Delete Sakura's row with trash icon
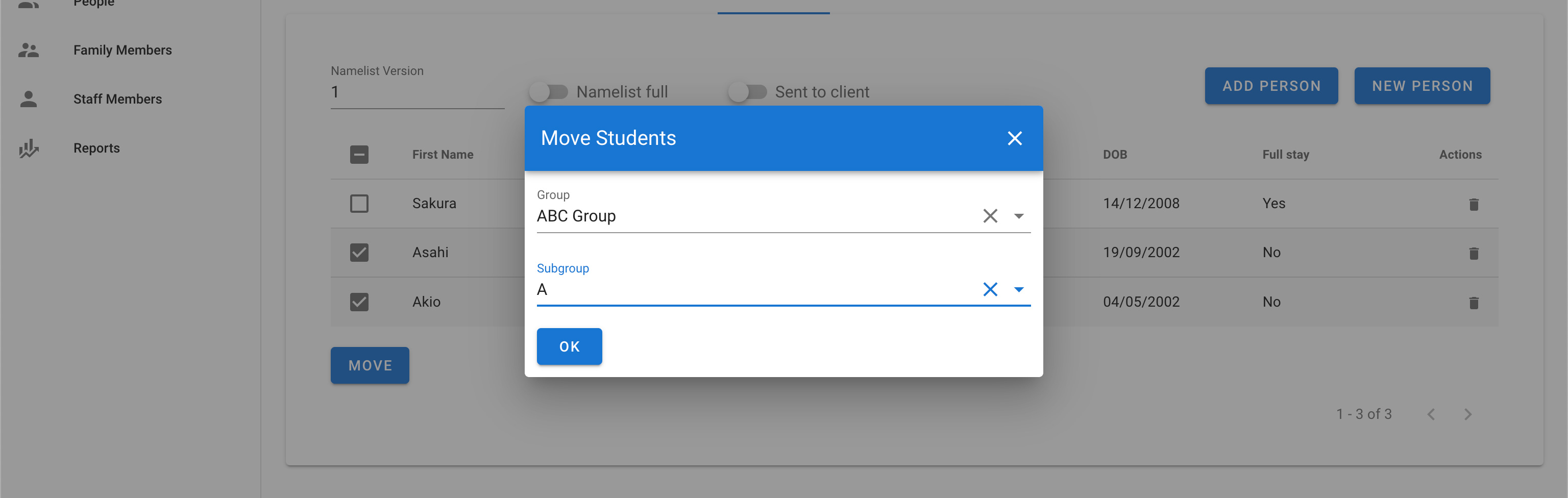The image size is (1568, 498). tap(1473, 204)
